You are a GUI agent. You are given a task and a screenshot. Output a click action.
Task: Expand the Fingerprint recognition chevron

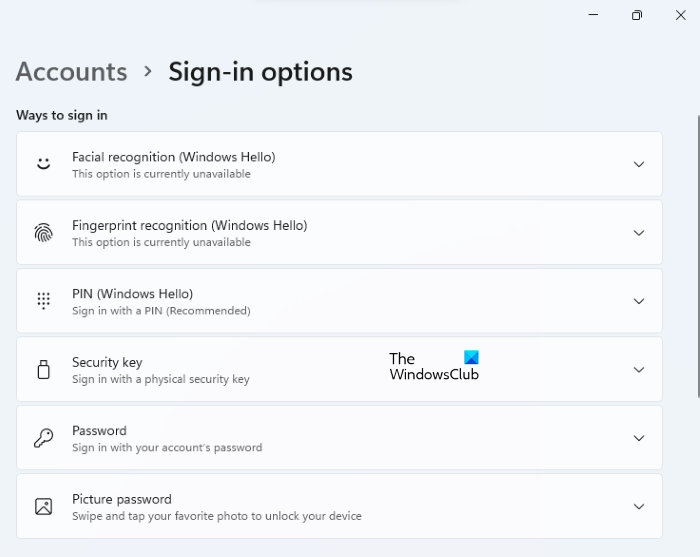click(x=639, y=233)
